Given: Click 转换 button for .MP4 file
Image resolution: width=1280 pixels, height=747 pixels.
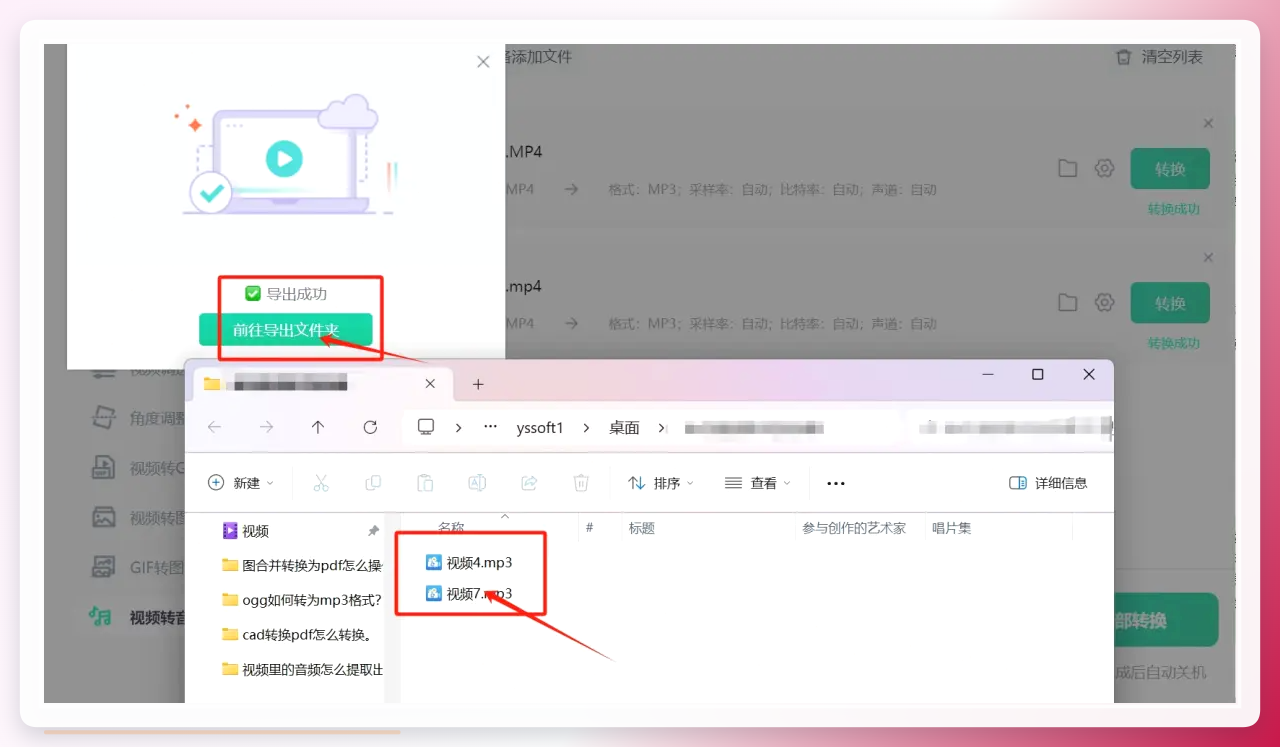Looking at the screenshot, I should (1170, 169).
